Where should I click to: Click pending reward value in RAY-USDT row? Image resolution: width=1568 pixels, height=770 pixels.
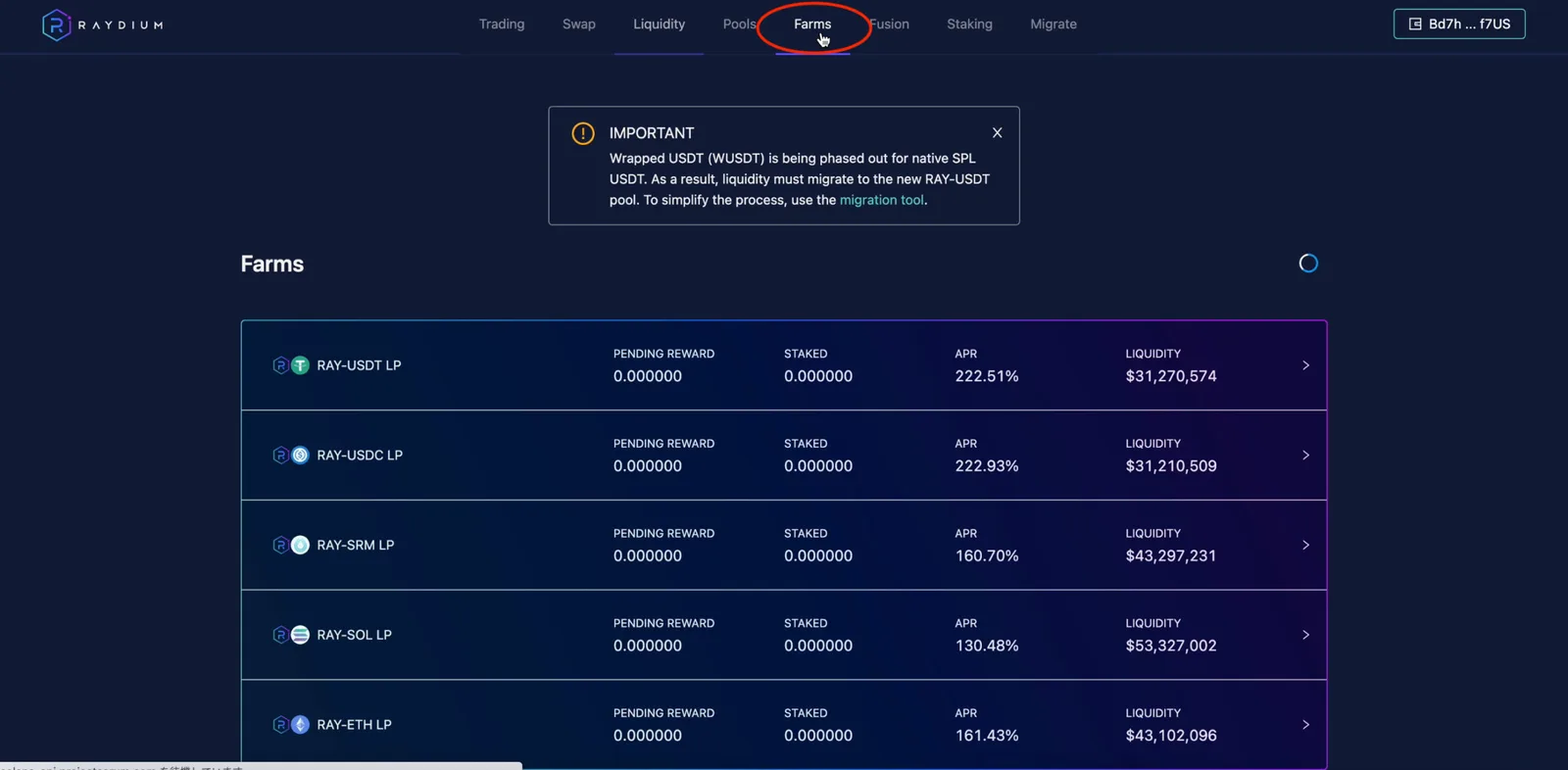[648, 376]
